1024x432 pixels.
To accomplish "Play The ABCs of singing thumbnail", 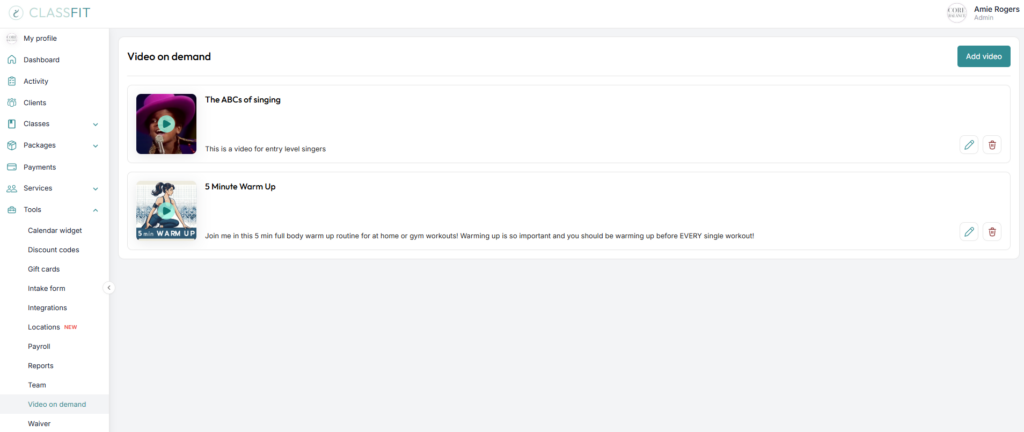I will 166,124.
